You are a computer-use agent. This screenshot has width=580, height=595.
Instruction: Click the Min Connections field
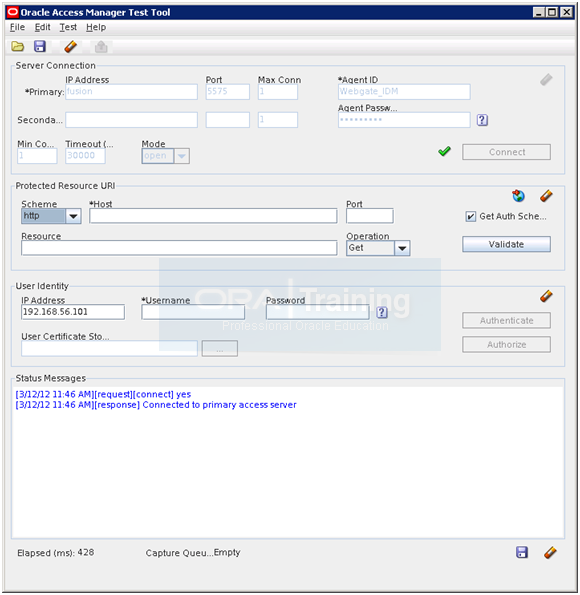(37, 156)
